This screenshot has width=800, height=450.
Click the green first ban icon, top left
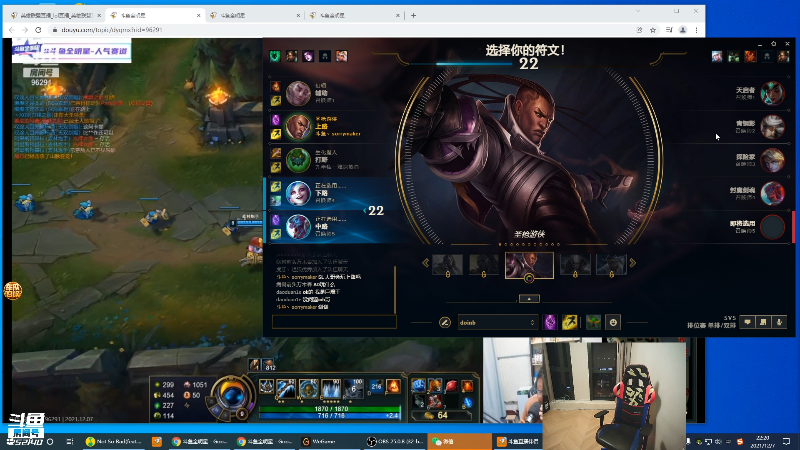(x=275, y=56)
